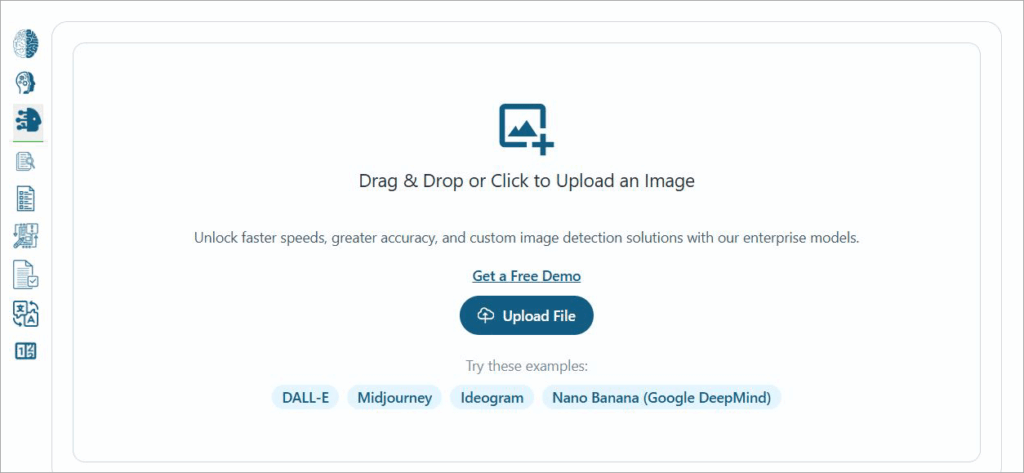Click the Upload File button
Image resolution: width=1024 pixels, height=473 pixels.
tap(526, 316)
